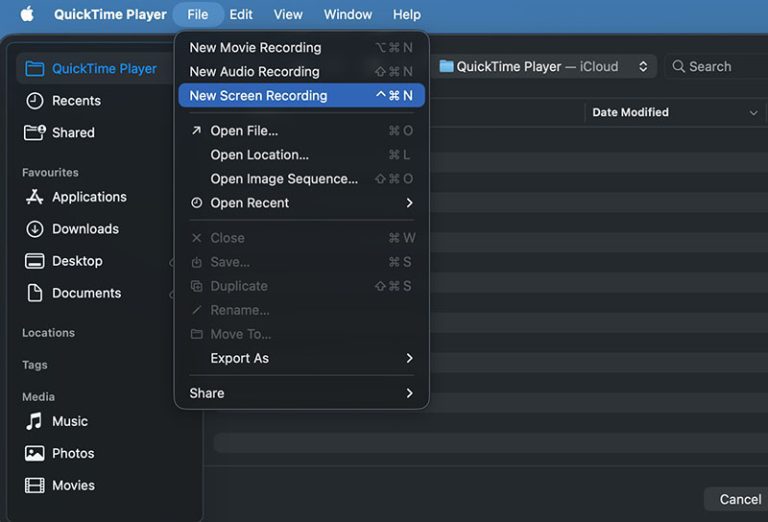This screenshot has height=522, width=768.
Task: Click the Music note icon
Action: (x=34, y=421)
